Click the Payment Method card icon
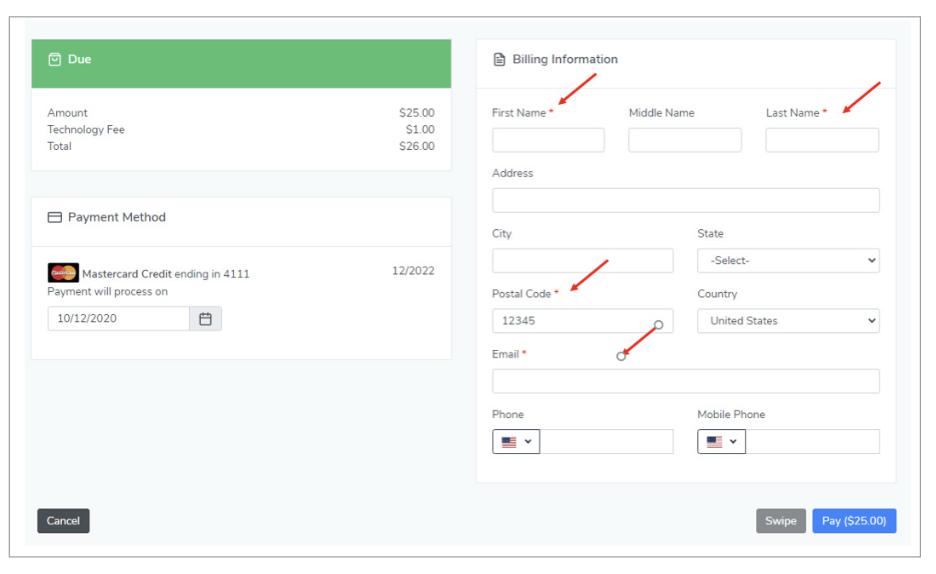 [55, 217]
